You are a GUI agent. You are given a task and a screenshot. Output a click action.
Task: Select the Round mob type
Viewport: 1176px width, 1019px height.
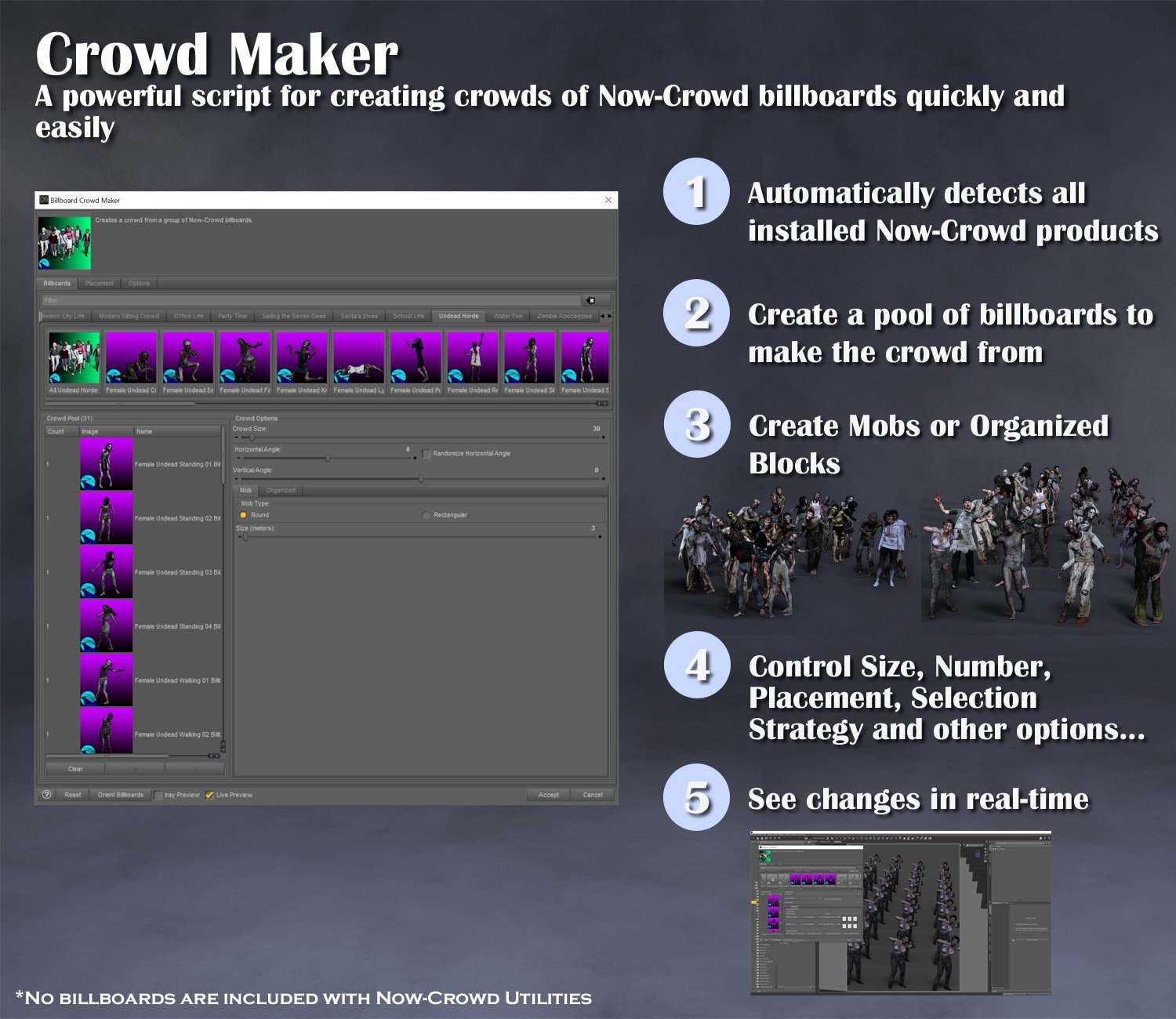243,515
